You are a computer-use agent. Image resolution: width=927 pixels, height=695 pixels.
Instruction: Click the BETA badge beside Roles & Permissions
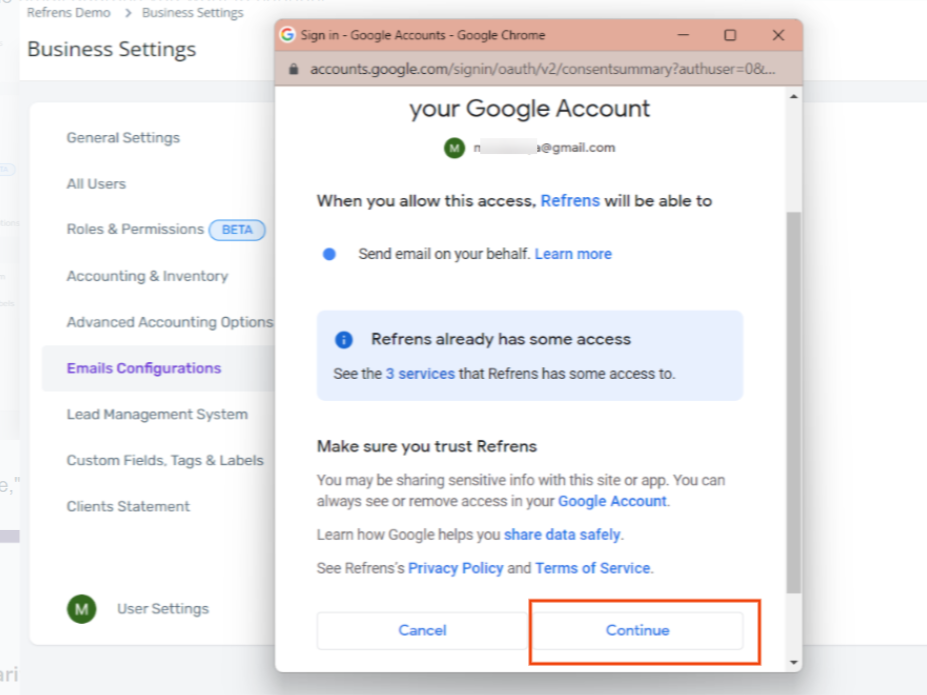237,230
